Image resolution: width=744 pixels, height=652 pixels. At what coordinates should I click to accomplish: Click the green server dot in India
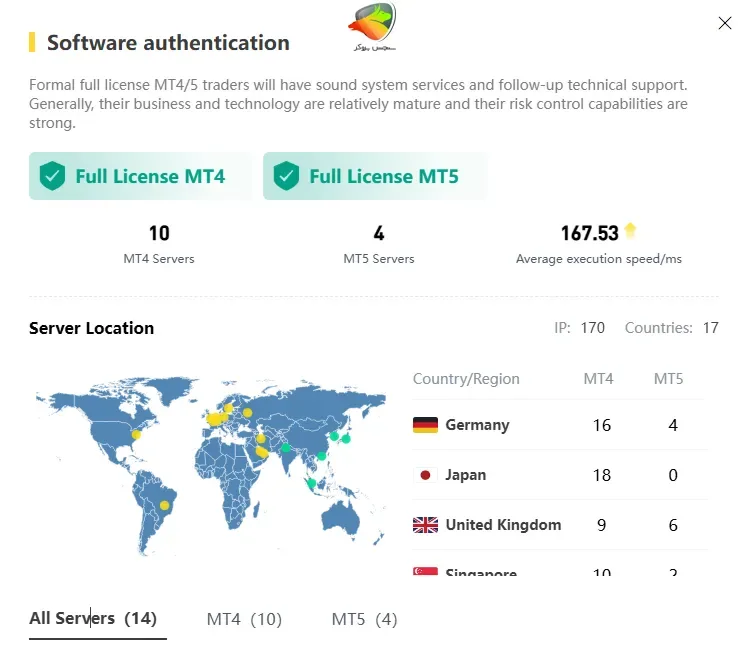[x=286, y=447]
